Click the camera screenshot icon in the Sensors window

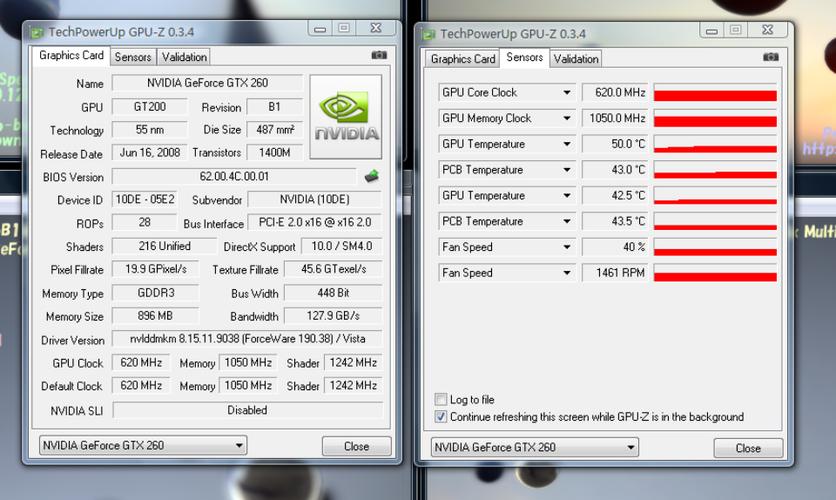pos(771,57)
